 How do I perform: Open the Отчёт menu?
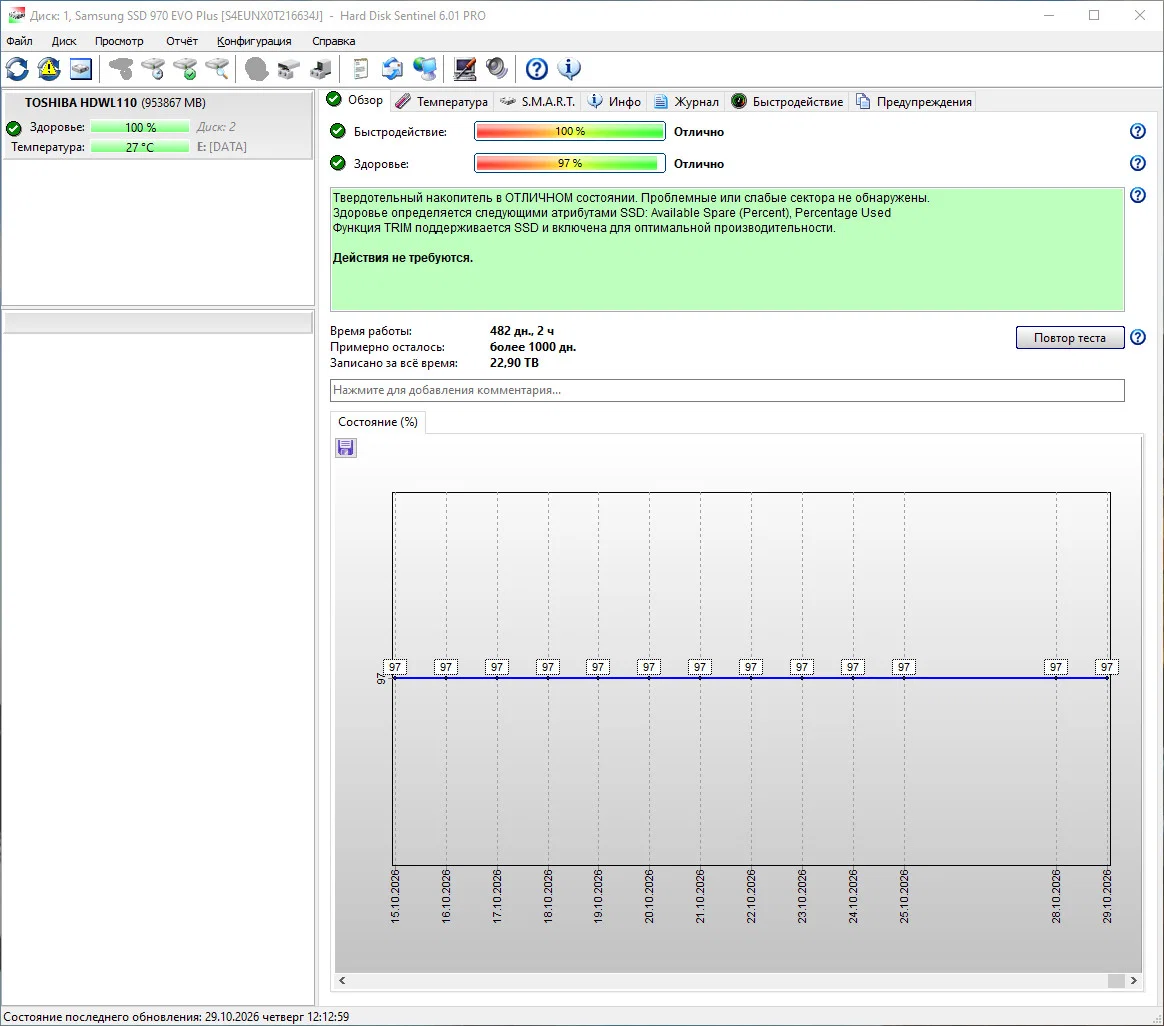tap(182, 41)
